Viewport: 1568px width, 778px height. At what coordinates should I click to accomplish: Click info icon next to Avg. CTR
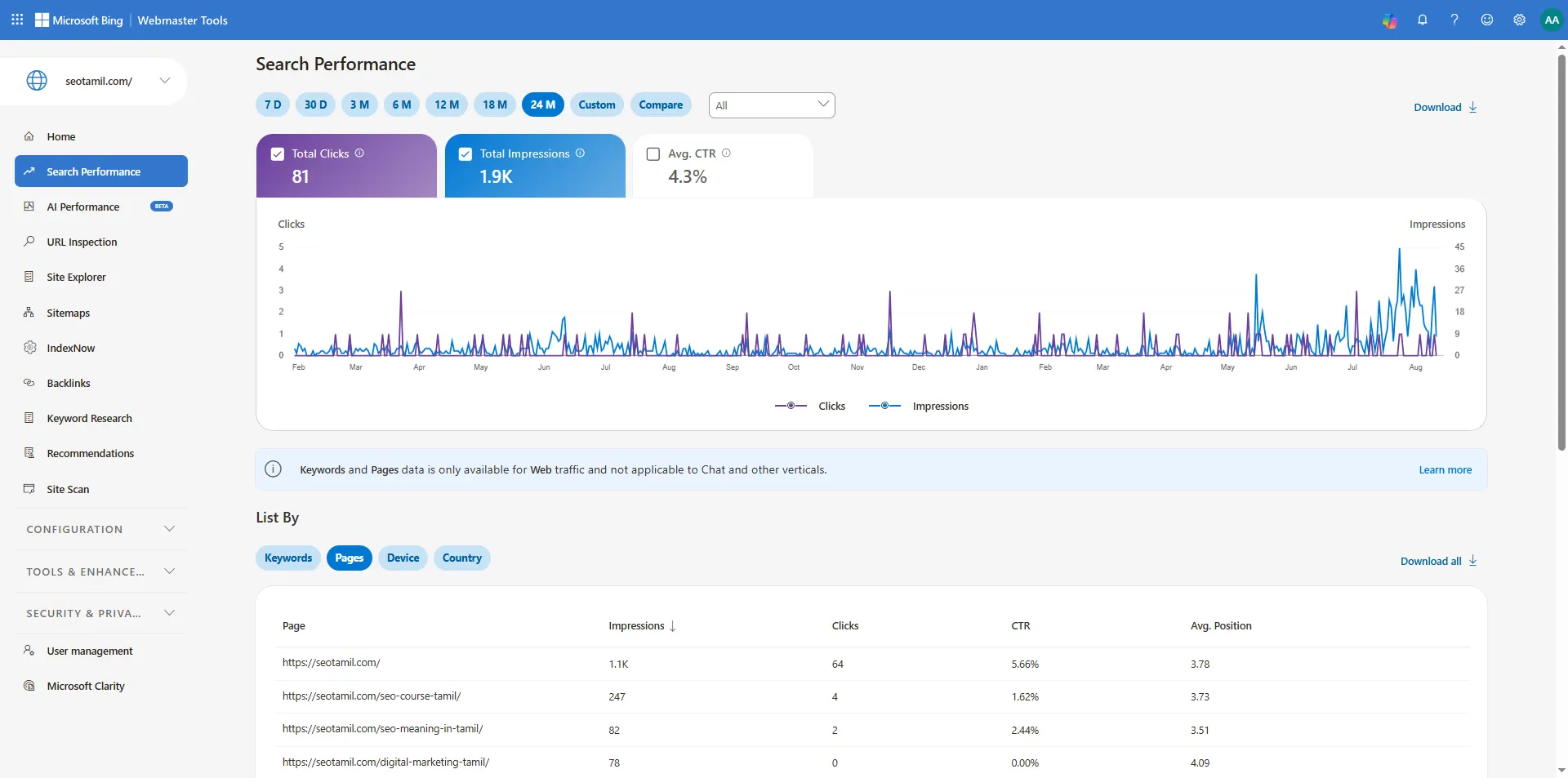tap(726, 153)
